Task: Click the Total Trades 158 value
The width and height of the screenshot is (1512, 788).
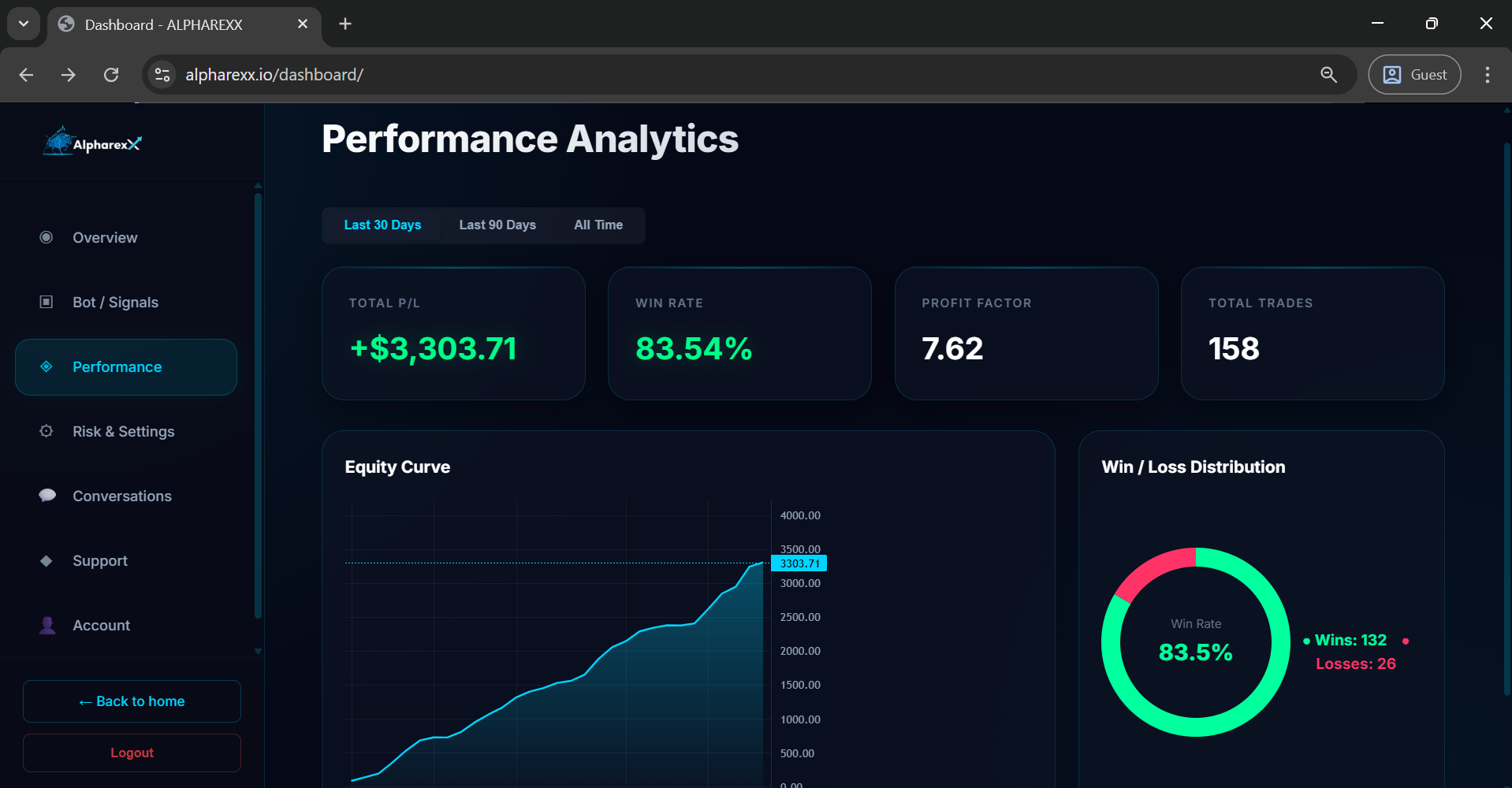Action: [x=1234, y=348]
